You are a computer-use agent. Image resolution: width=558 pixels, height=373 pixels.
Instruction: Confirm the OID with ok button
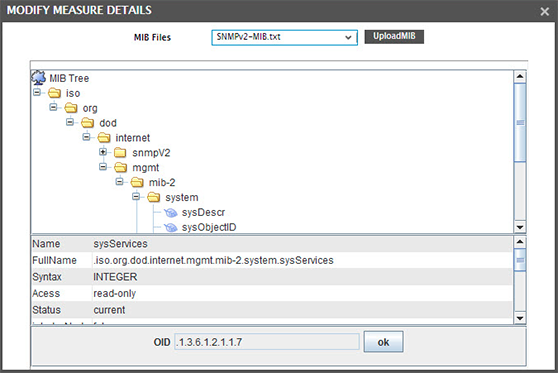383,342
